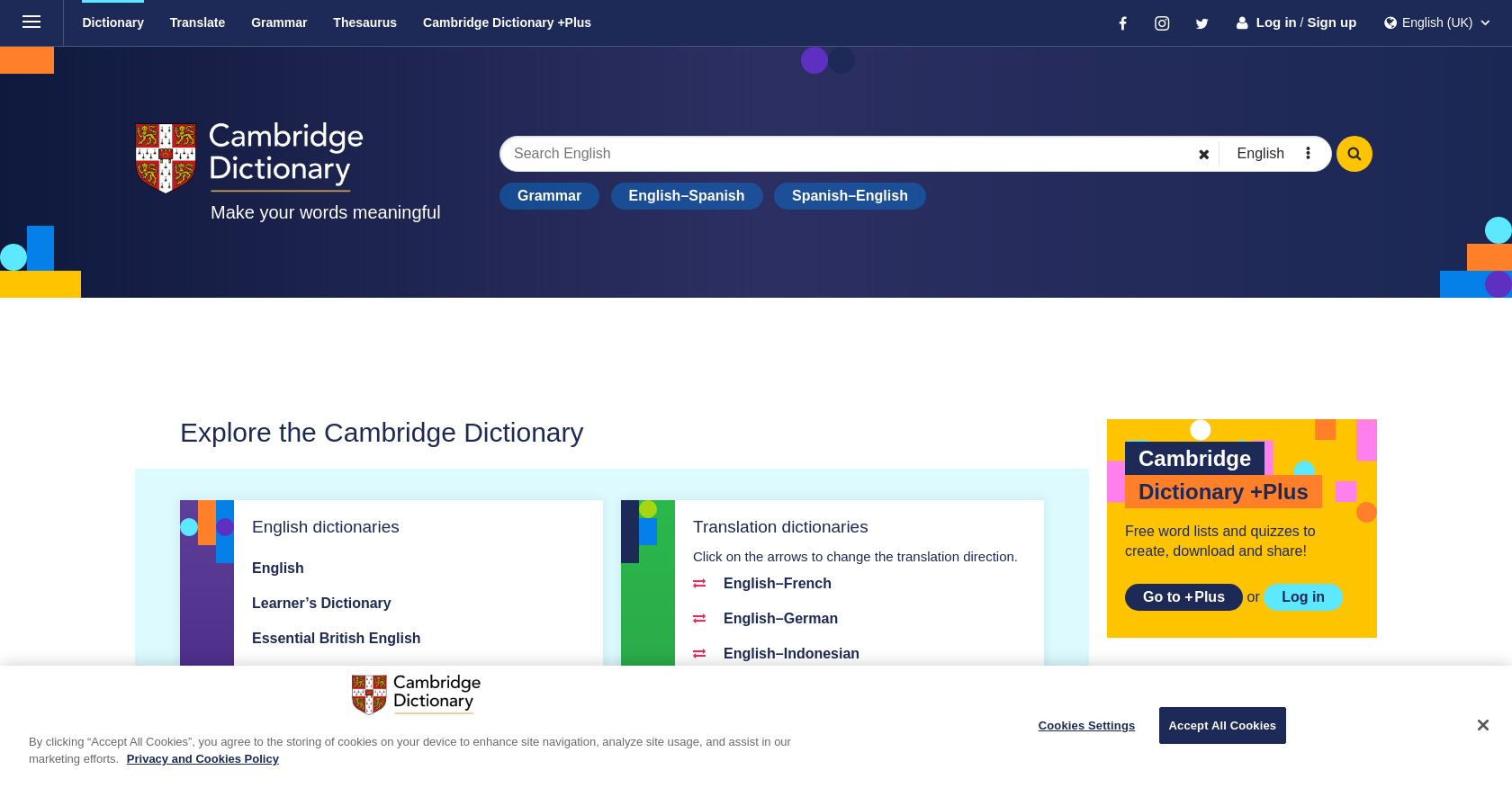Viewport: 1512px width, 788px height.
Task: Open the Twitter icon link
Action: click(1201, 23)
